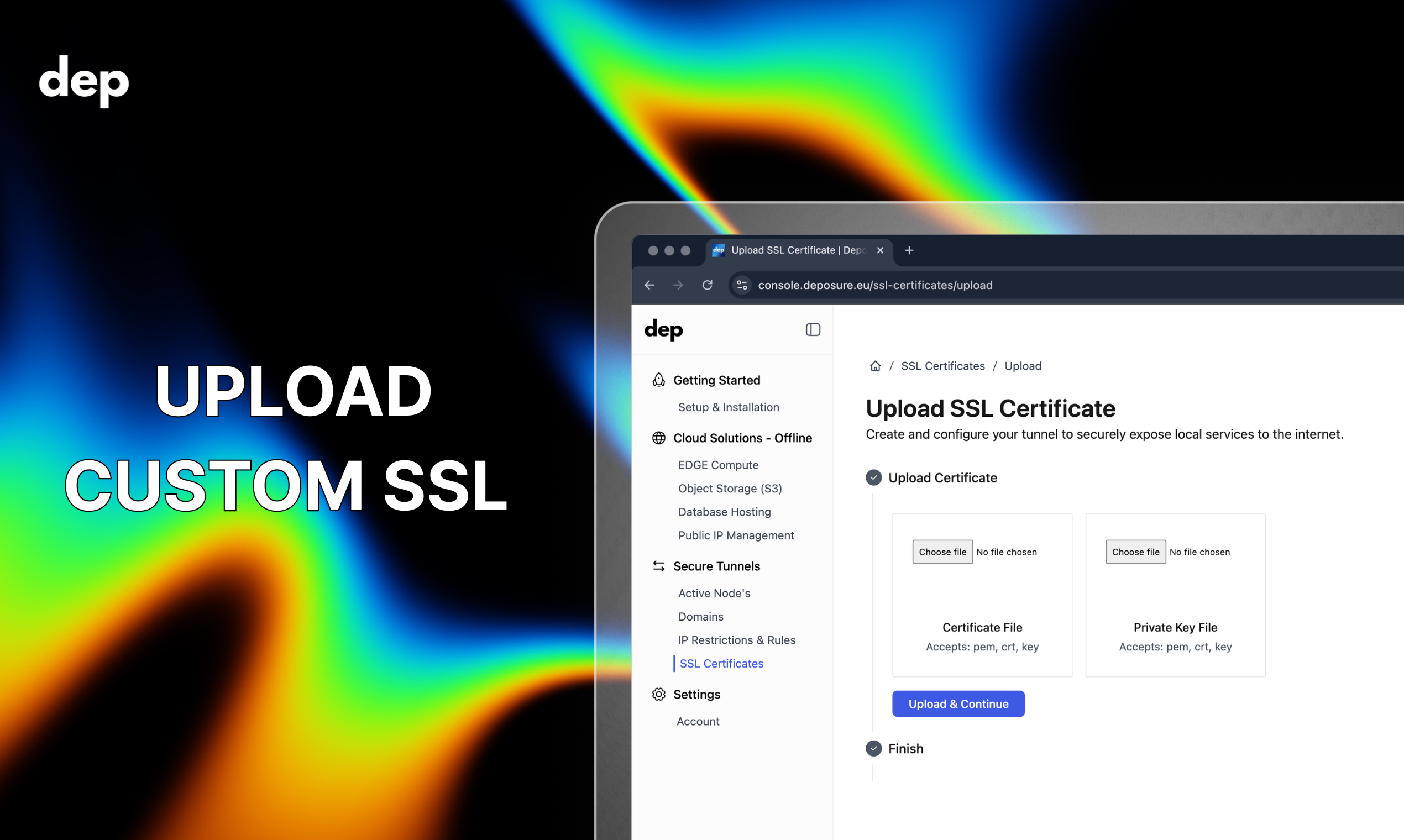Viewport: 1404px width, 840px height.
Task: Click the Private Key File label
Action: [1175, 627]
